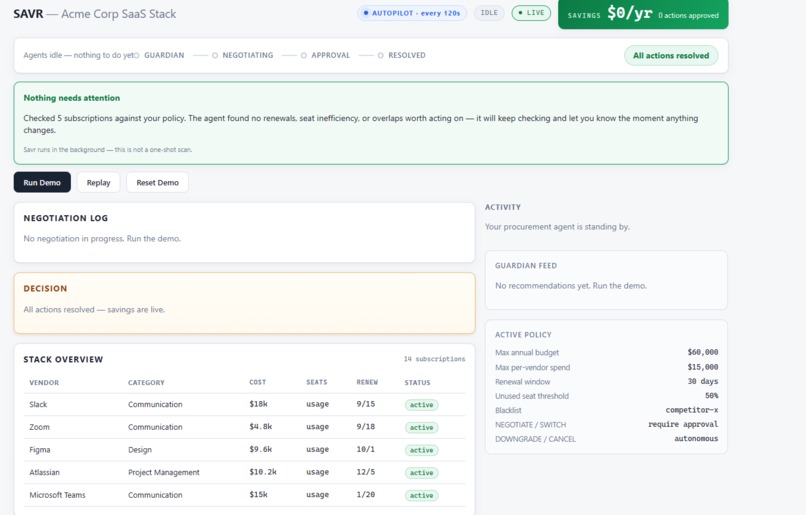Click the CATEGORY column header
Viewport: 806px width, 515px height.
(x=146, y=382)
